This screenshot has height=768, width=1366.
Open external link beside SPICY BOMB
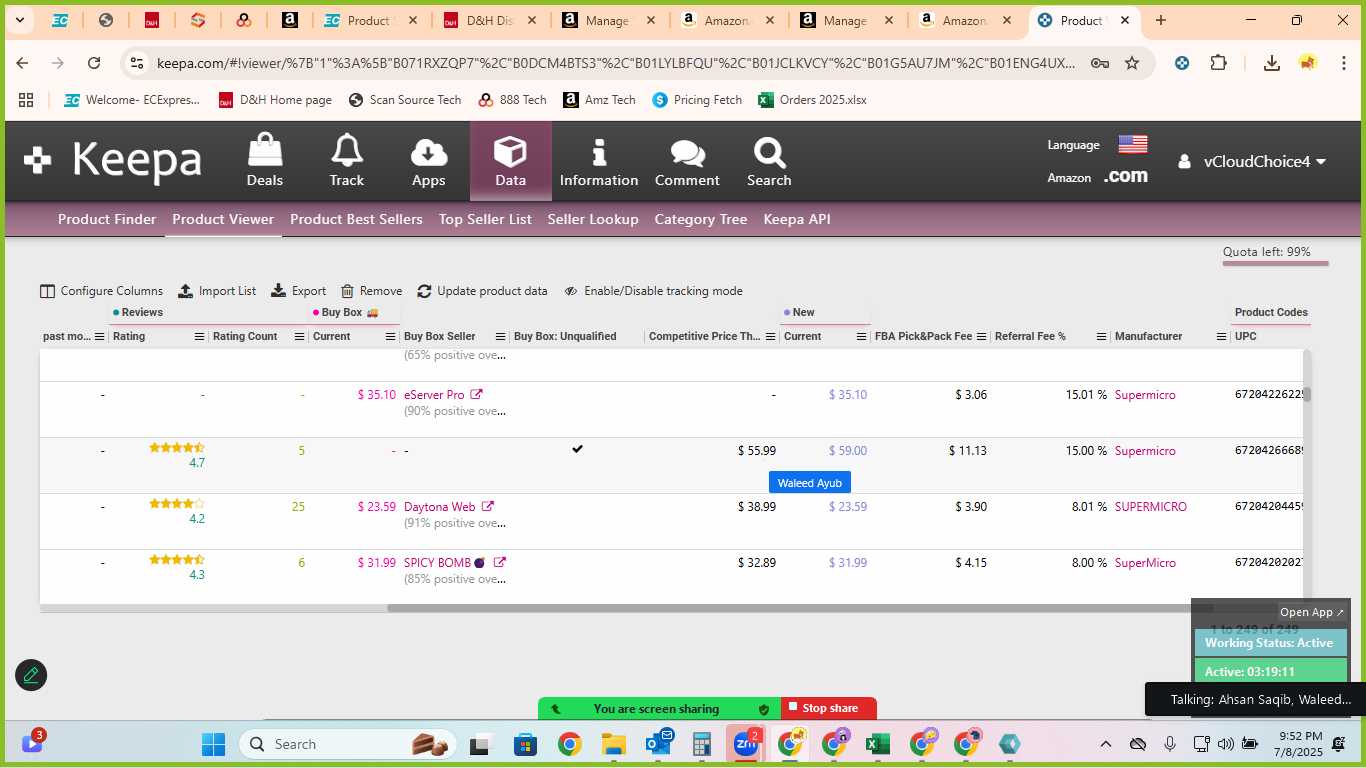tap(500, 563)
